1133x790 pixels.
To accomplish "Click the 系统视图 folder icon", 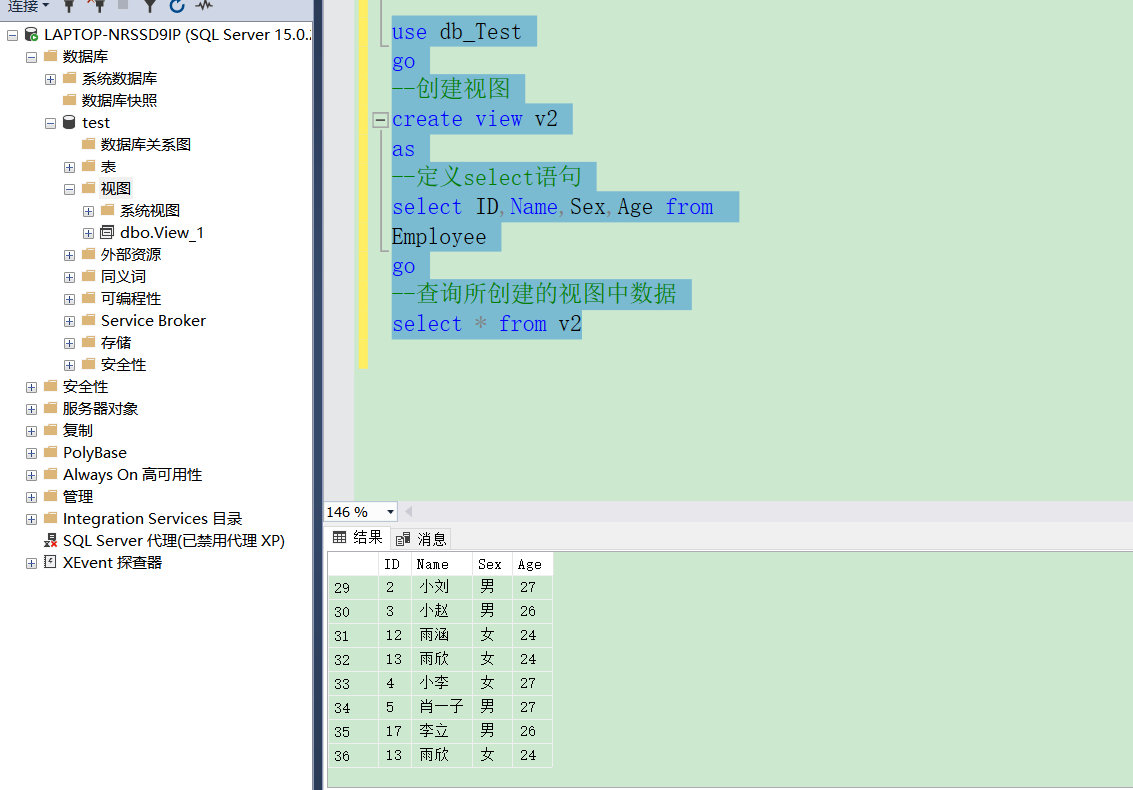I will click(x=108, y=210).
